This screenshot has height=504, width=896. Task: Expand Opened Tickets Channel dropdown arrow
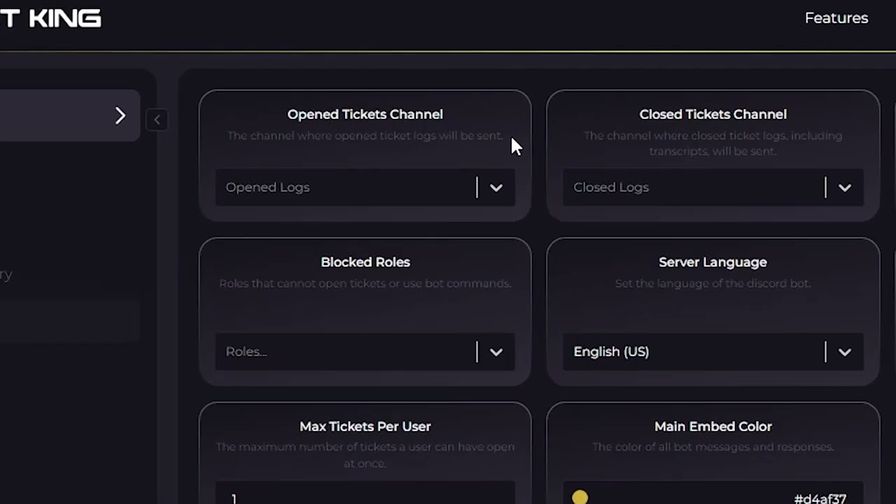point(496,187)
